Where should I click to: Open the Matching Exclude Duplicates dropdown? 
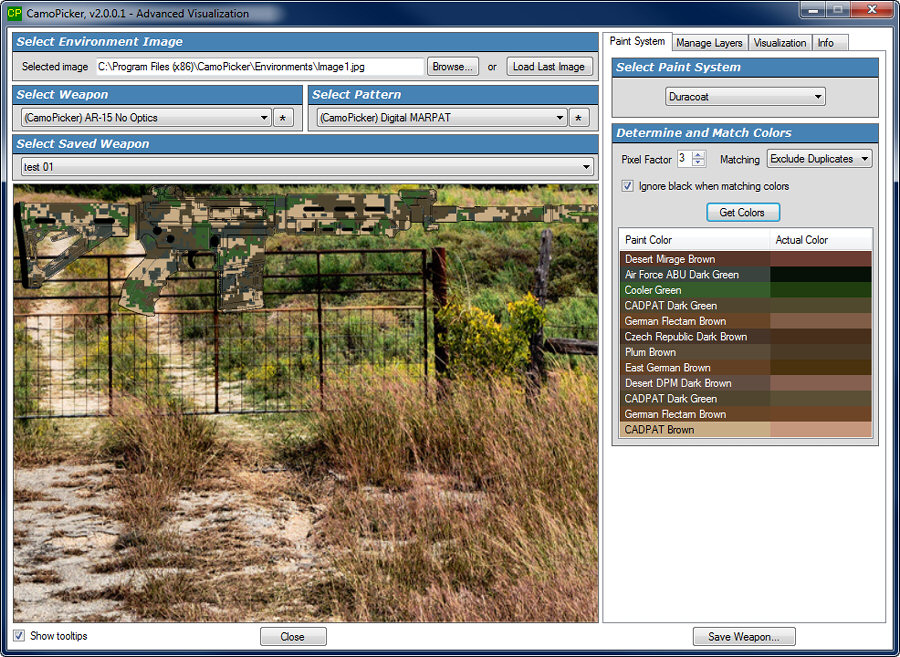pos(819,159)
